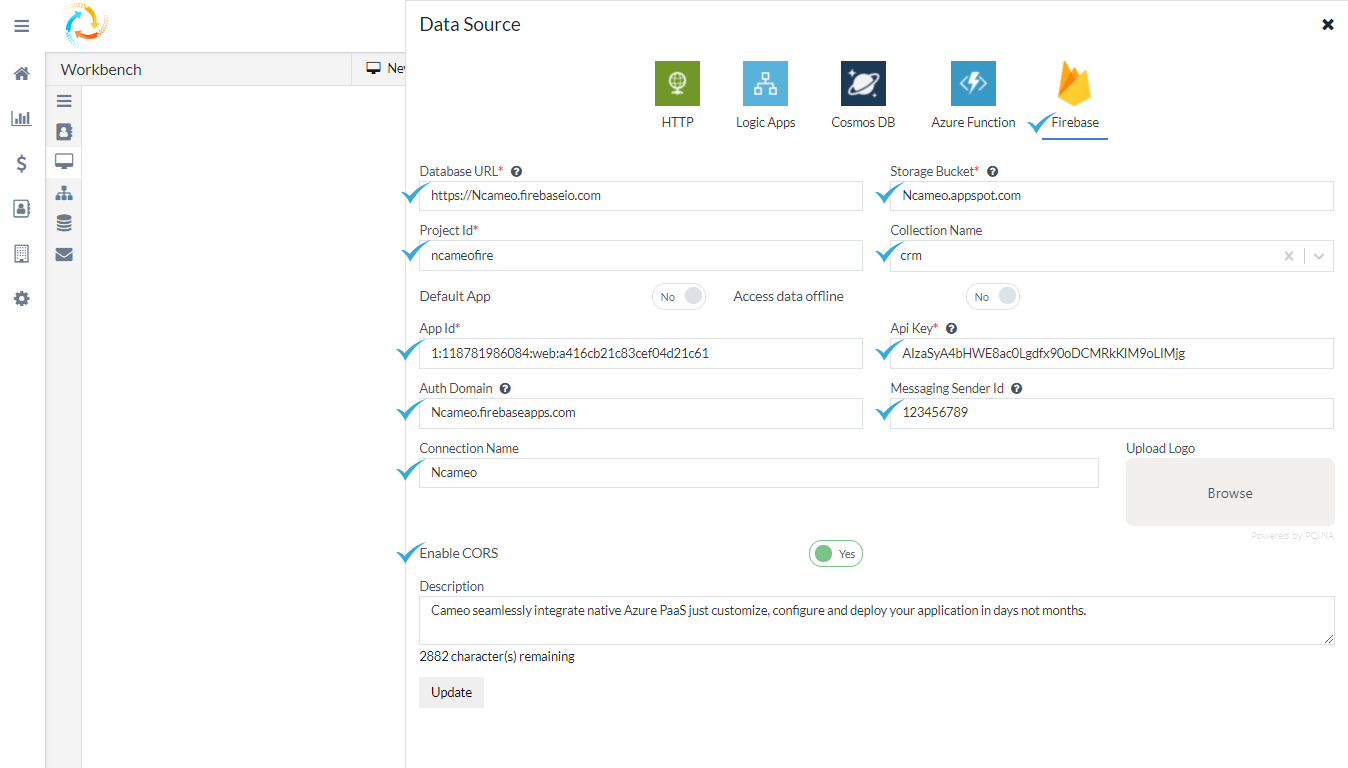The image size is (1348, 768).
Task: Open the contact card icon in main sidebar
Action: (x=21, y=209)
